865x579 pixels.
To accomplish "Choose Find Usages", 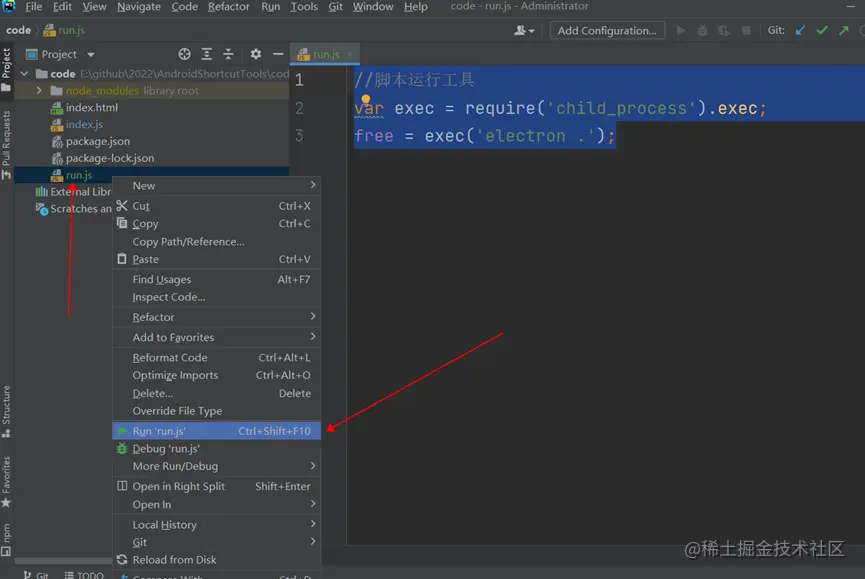I will pos(216,280).
